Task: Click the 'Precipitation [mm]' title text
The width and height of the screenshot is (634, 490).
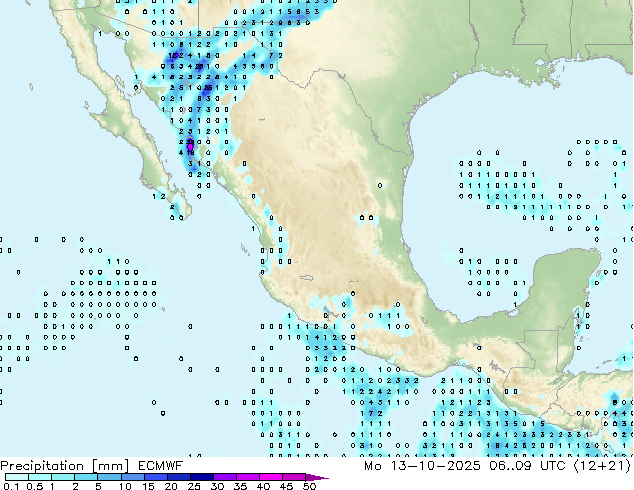Action: 64,466
